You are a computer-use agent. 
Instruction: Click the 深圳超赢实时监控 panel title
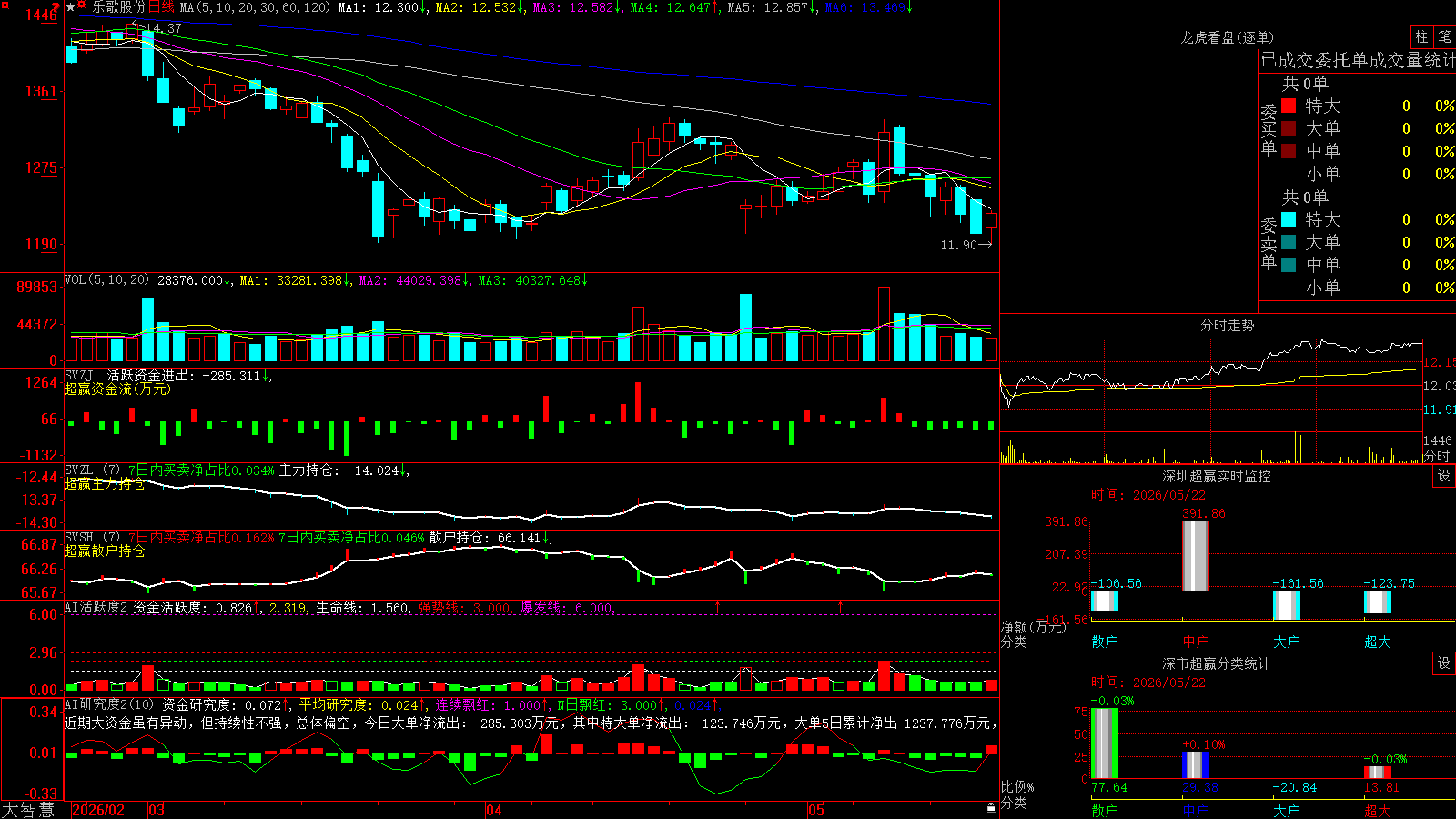pyautogui.click(x=1217, y=476)
